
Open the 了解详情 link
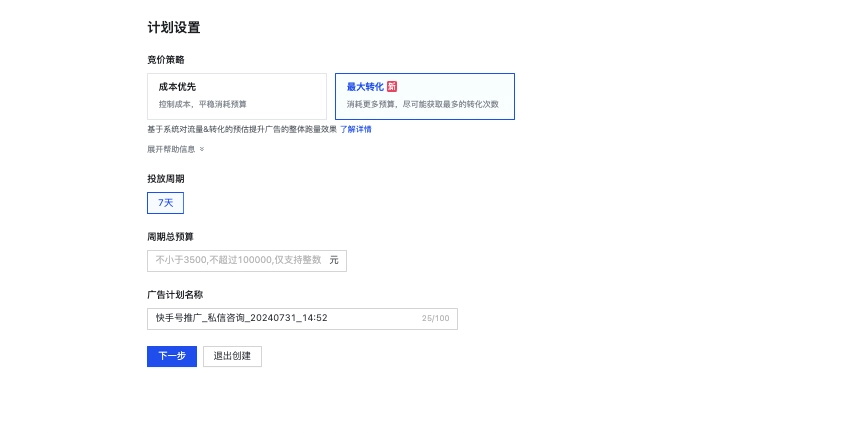click(355, 129)
